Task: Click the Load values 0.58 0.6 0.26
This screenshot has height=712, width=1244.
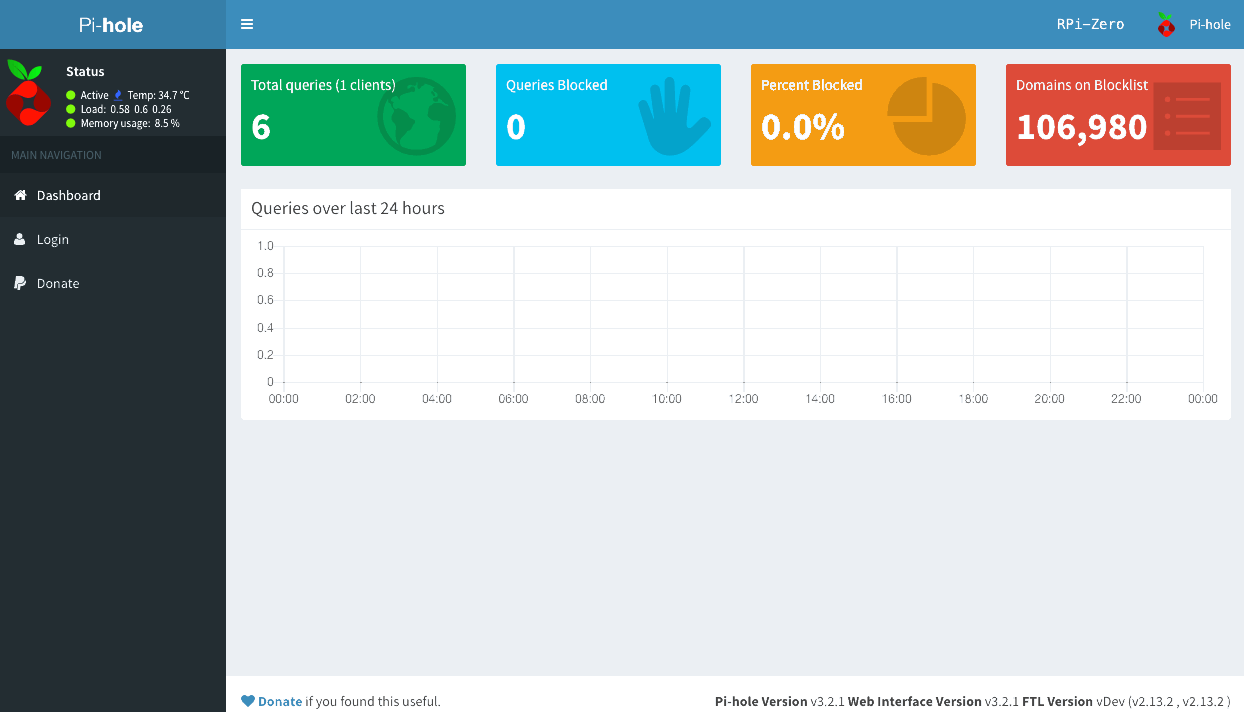Action: 141,109
